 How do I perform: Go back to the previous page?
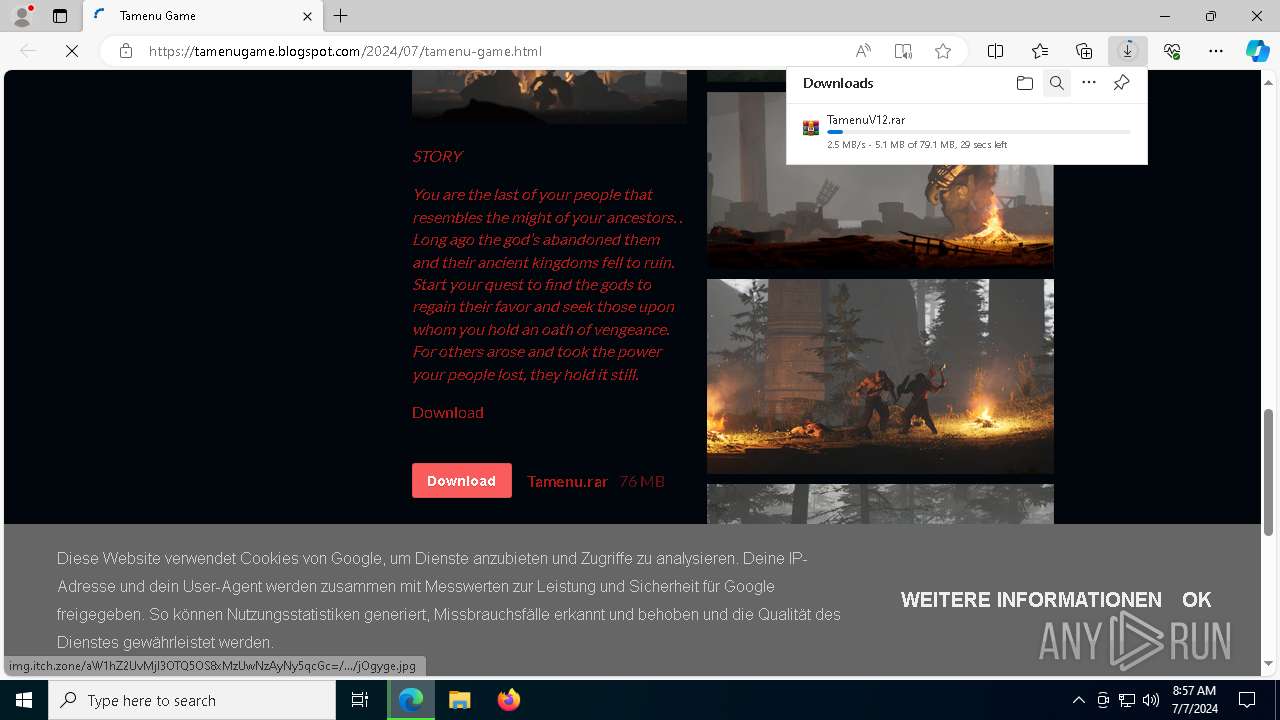tap(28, 51)
